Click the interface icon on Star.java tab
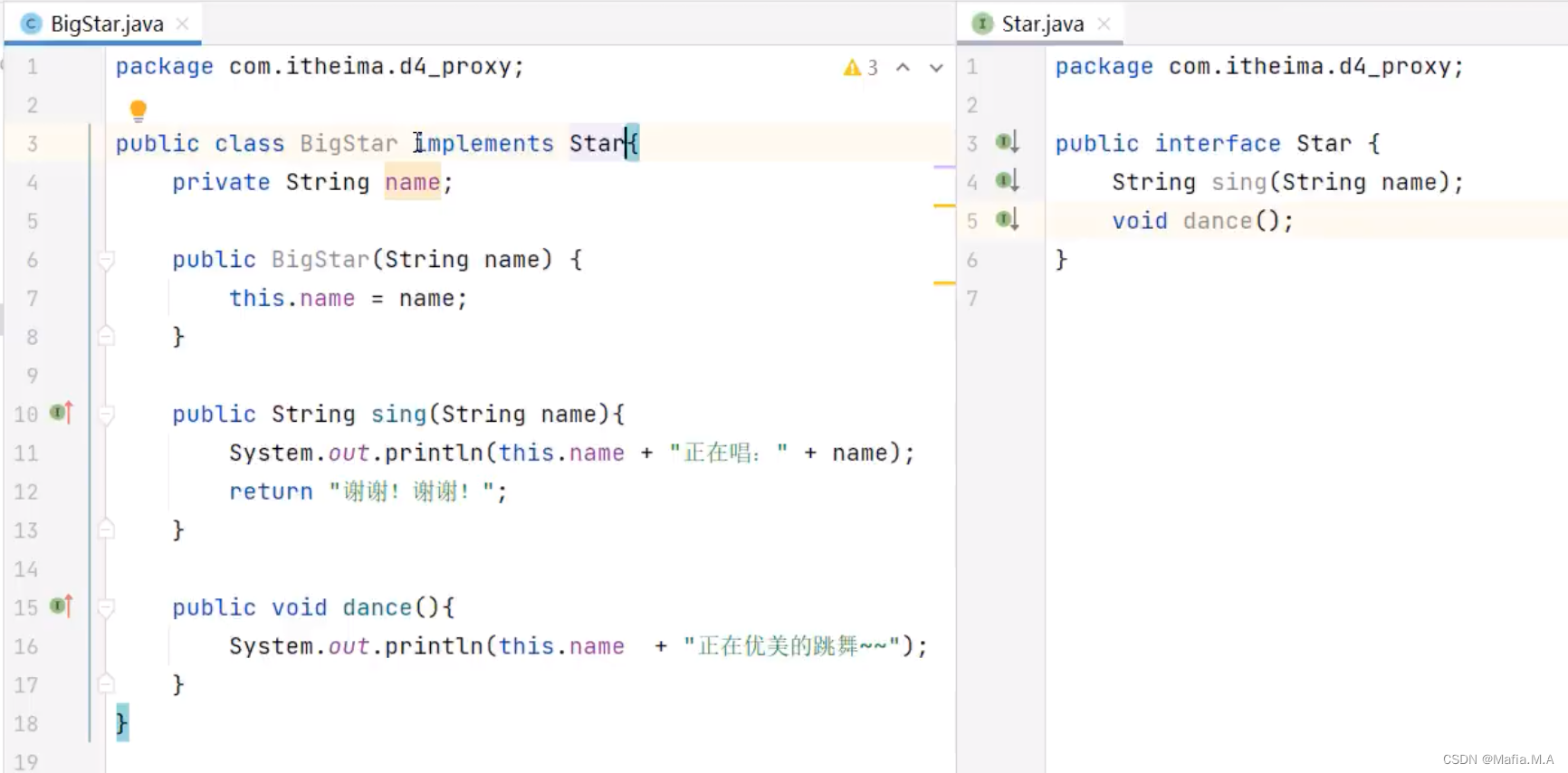Image resolution: width=1568 pixels, height=773 pixels. pos(982,24)
